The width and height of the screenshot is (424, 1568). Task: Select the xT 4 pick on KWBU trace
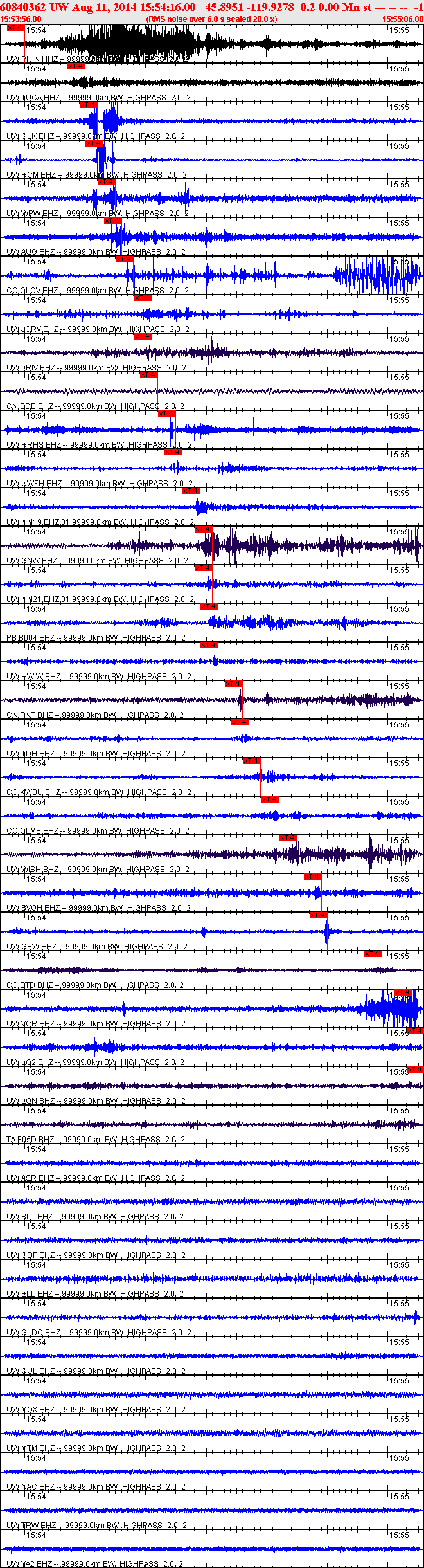pos(252,761)
